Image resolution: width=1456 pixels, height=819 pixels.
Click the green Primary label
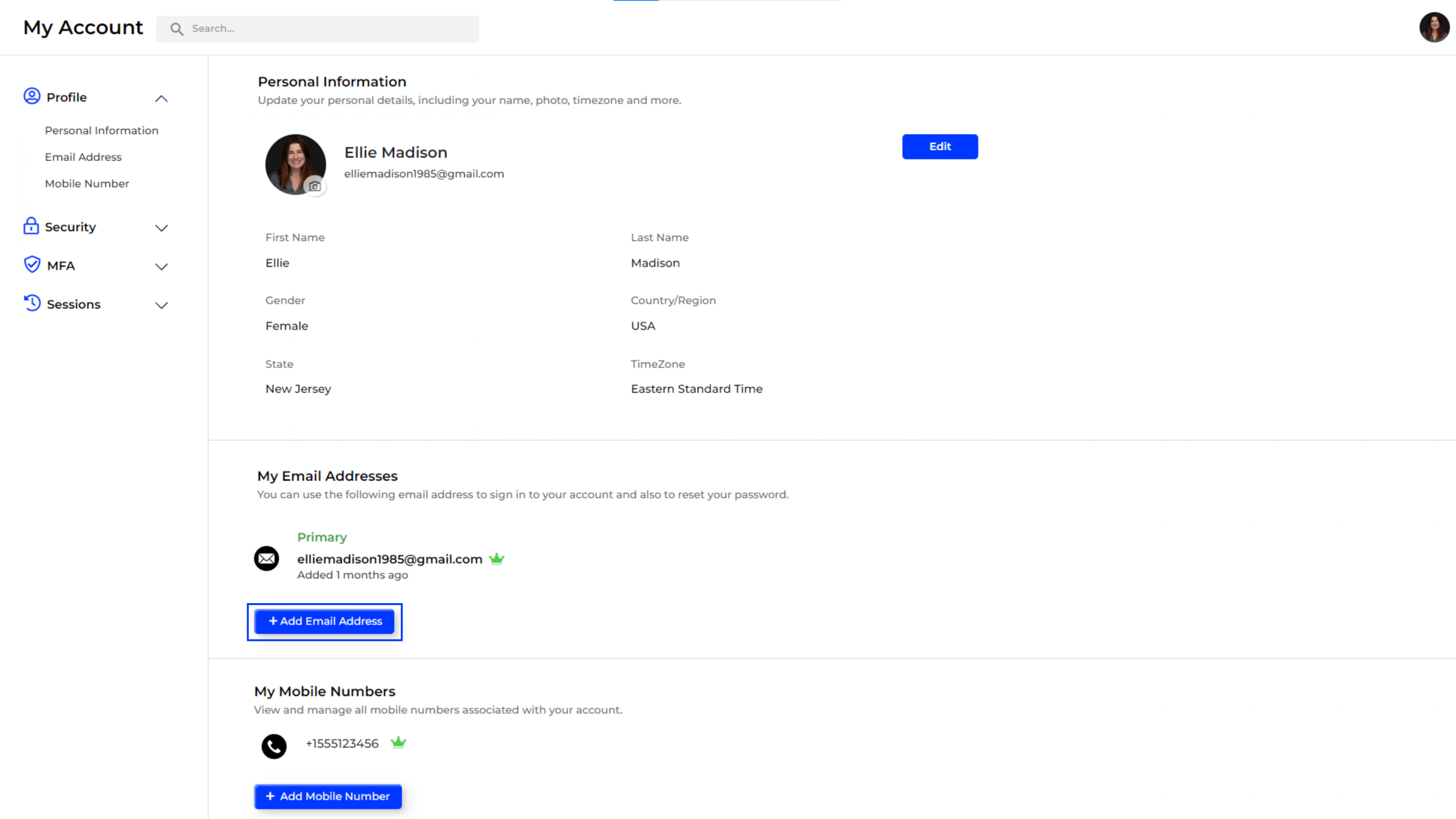322,537
